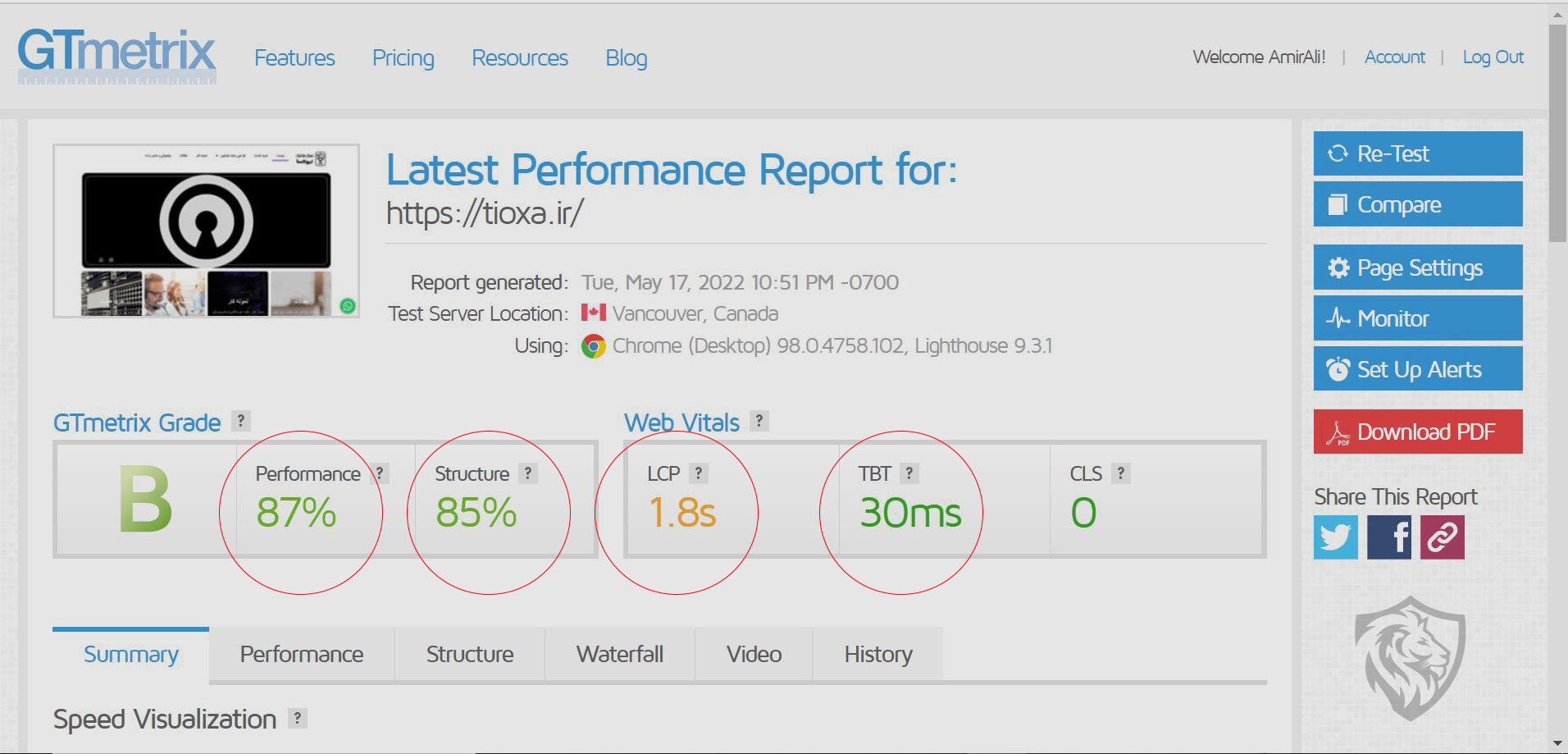1568x754 pixels.
Task: Open the History tab
Action: coord(878,655)
